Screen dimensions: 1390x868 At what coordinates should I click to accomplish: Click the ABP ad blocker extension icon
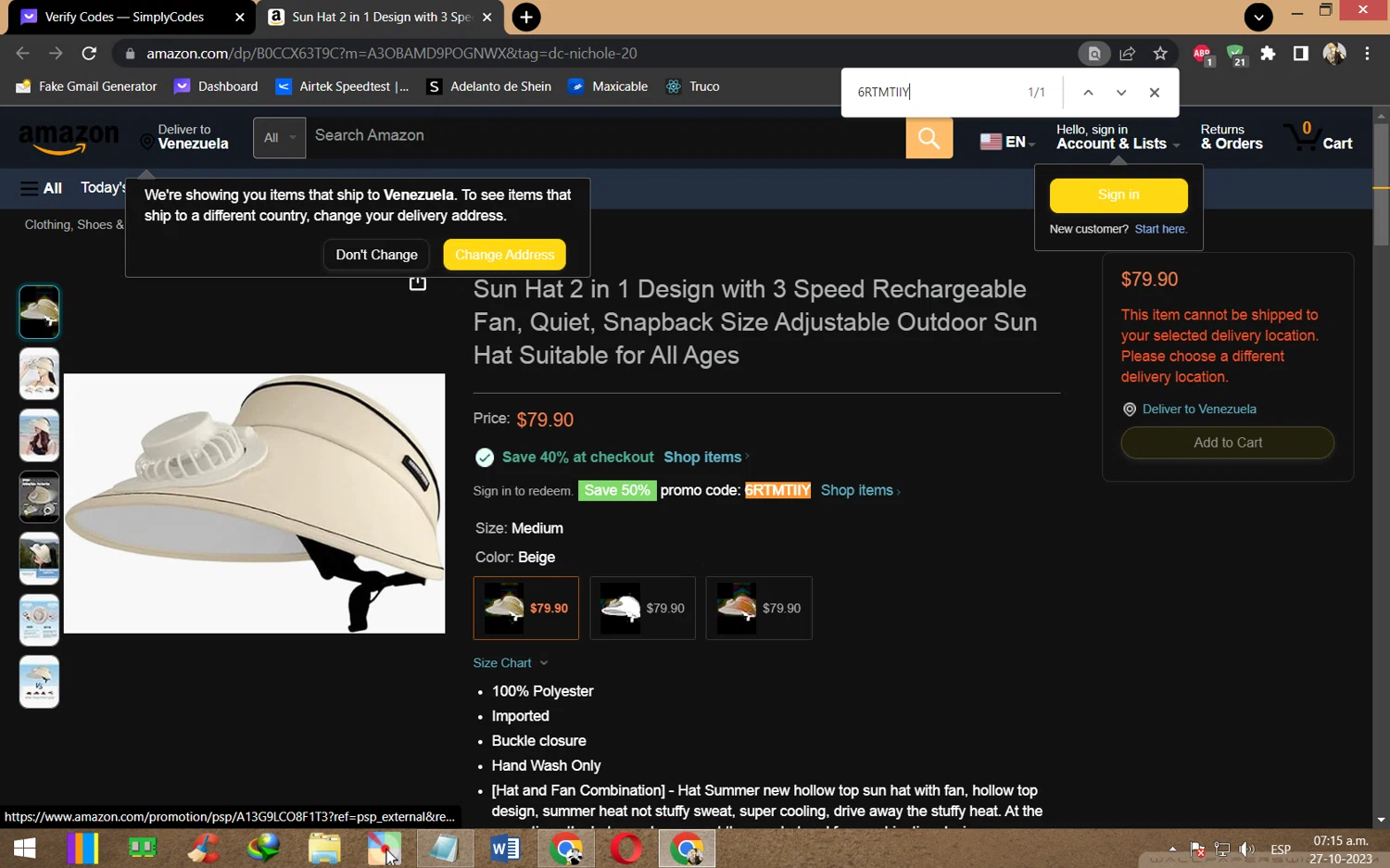click(x=1203, y=55)
